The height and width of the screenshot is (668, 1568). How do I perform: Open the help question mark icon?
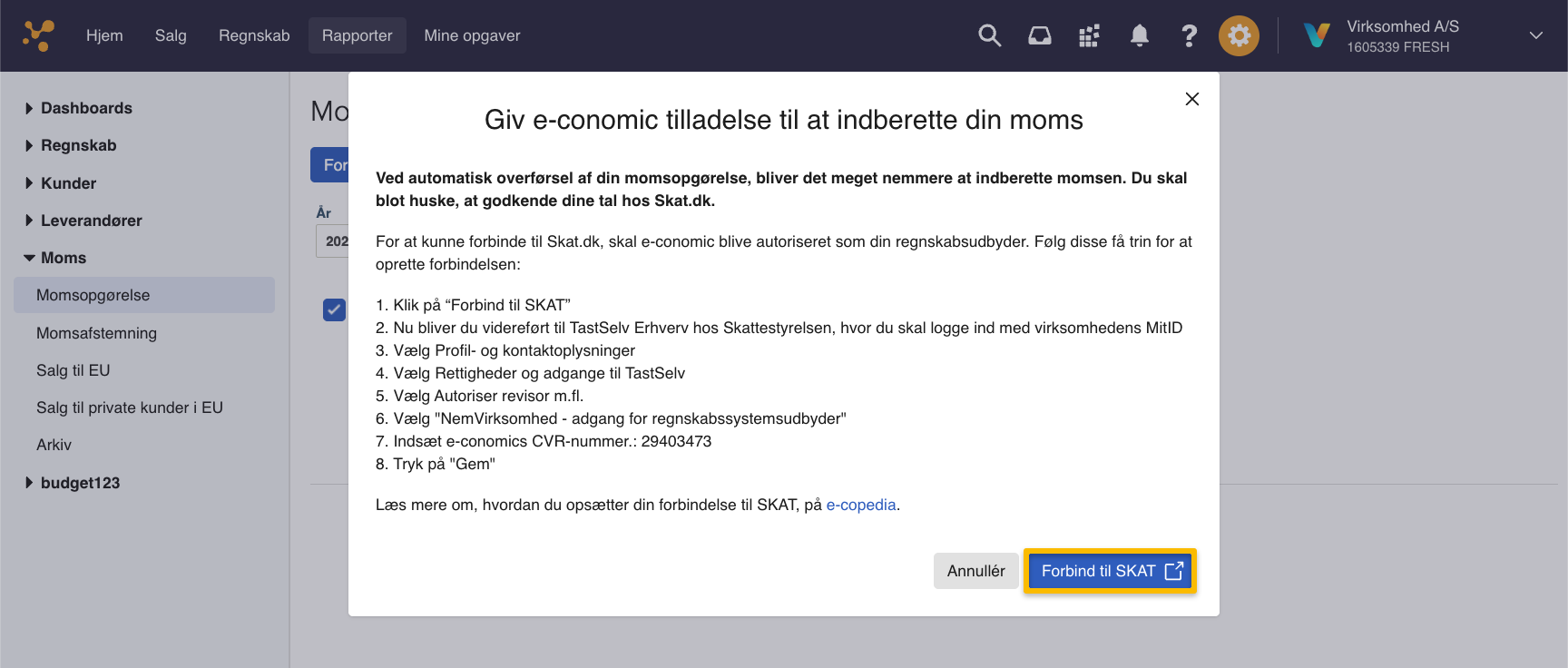coord(1189,35)
